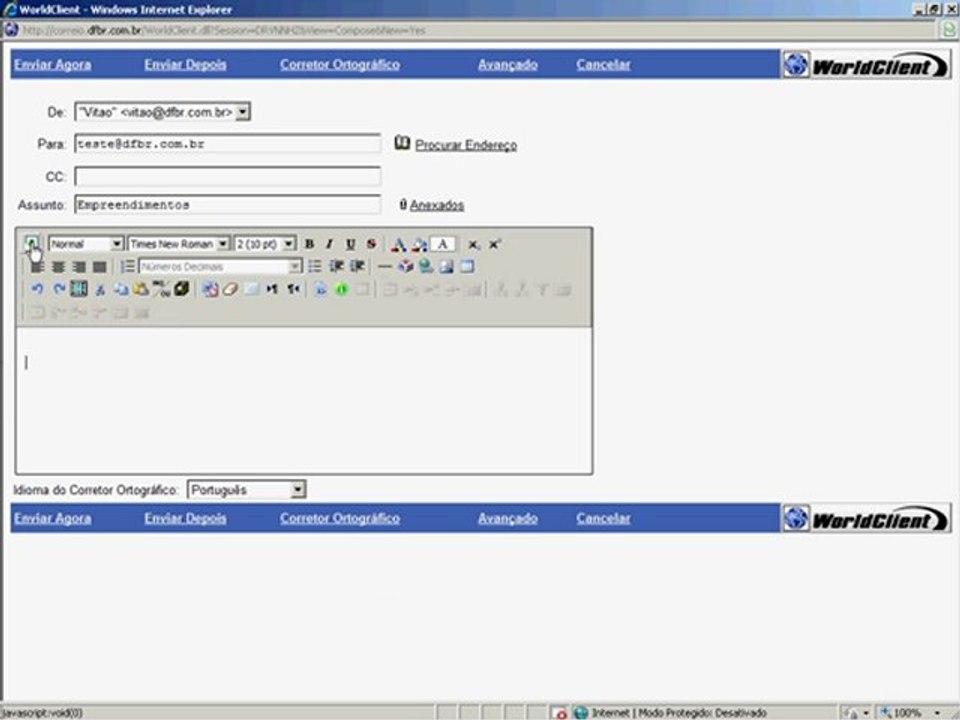Align text to the right
960x720 pixels.
(78, 267)
